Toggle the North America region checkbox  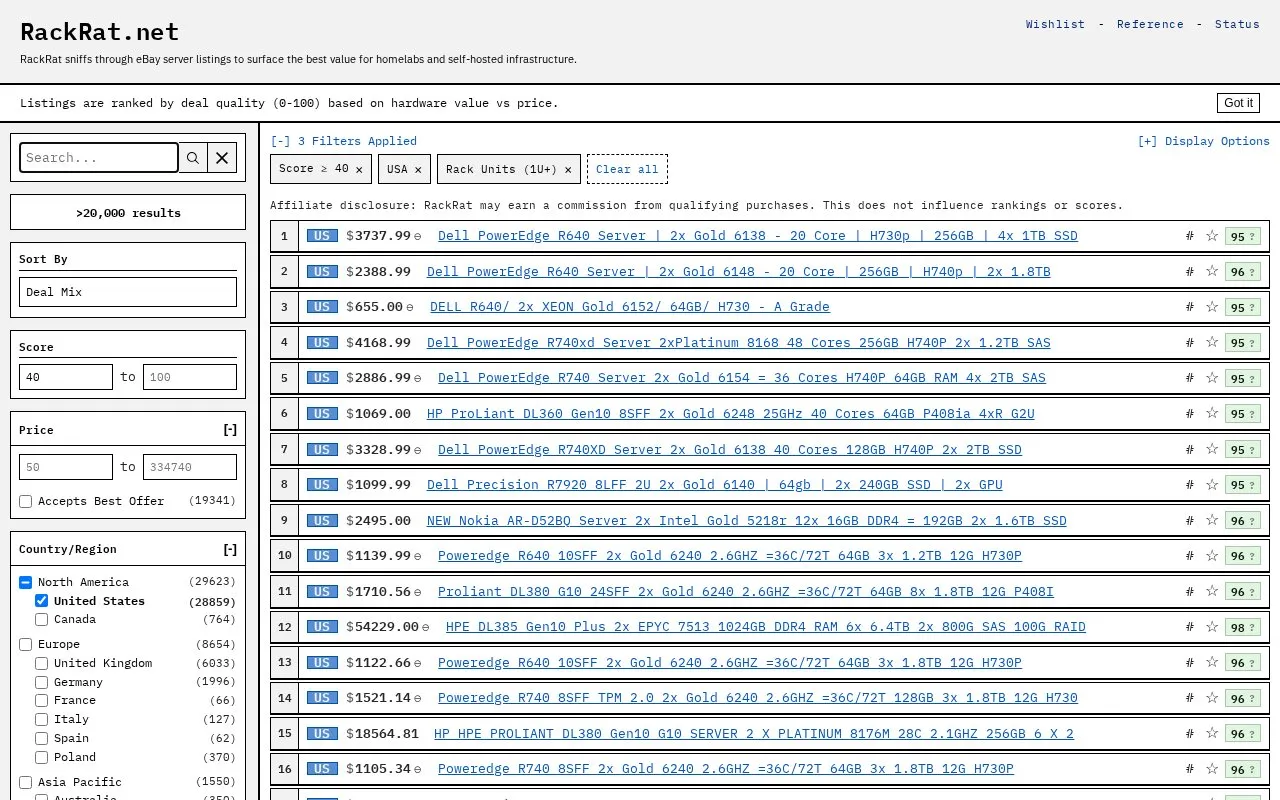click(x=26, y=582)
